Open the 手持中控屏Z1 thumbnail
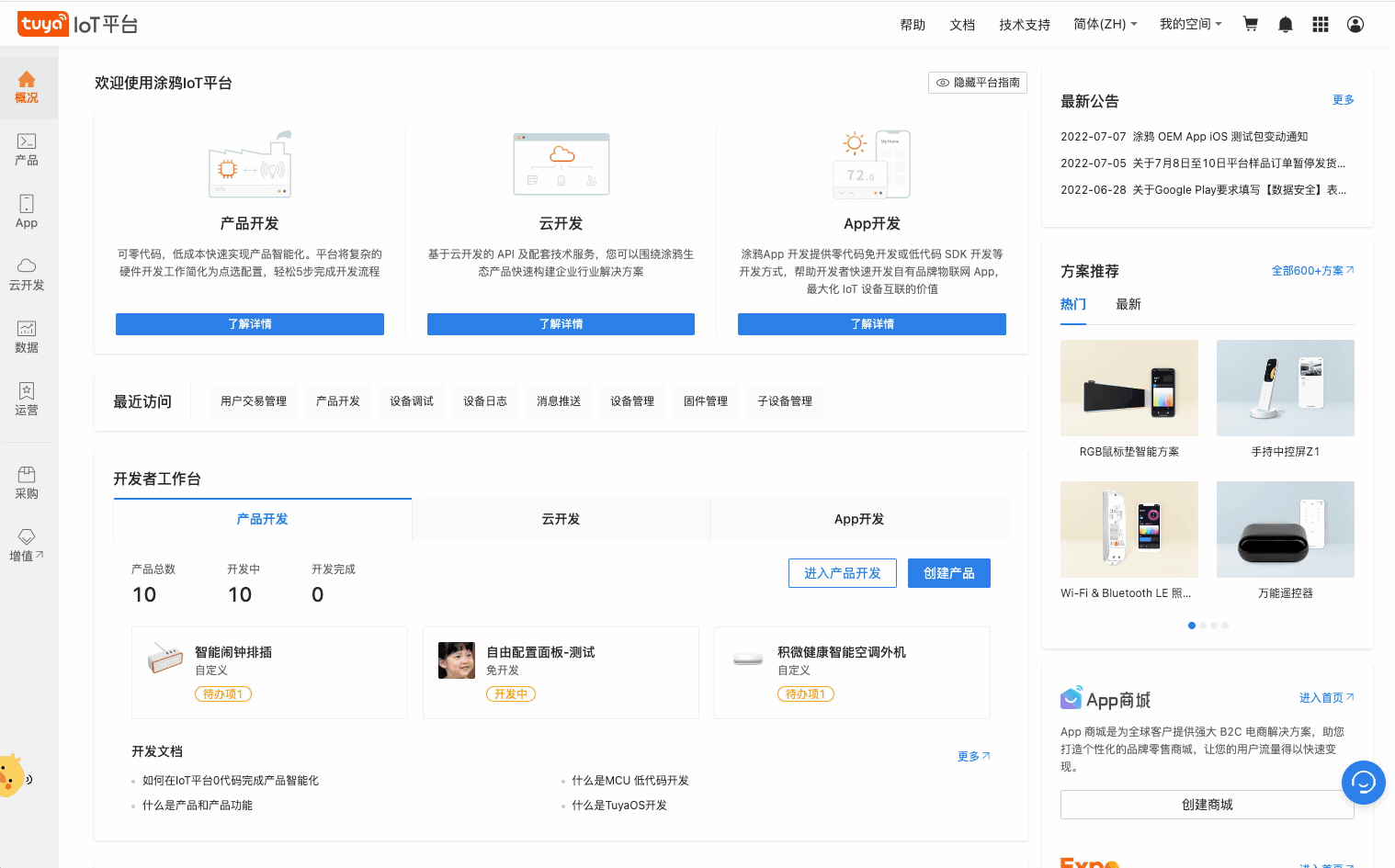Image resolution: width=1395 pixels, height=868 pixels. tap(1286, 388)
